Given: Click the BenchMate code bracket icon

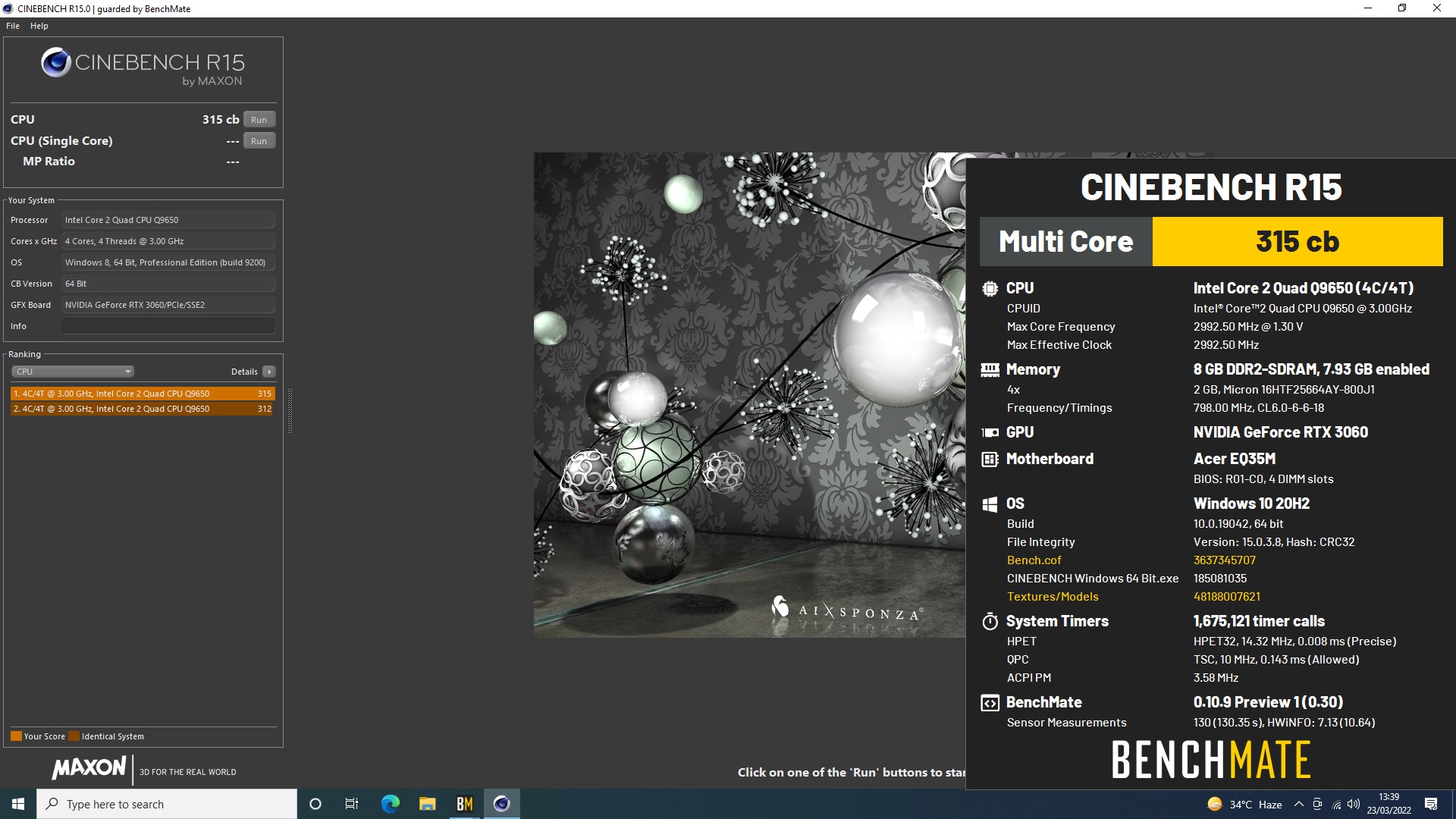Looking at the screenshot, I should [x=990, y=703].
